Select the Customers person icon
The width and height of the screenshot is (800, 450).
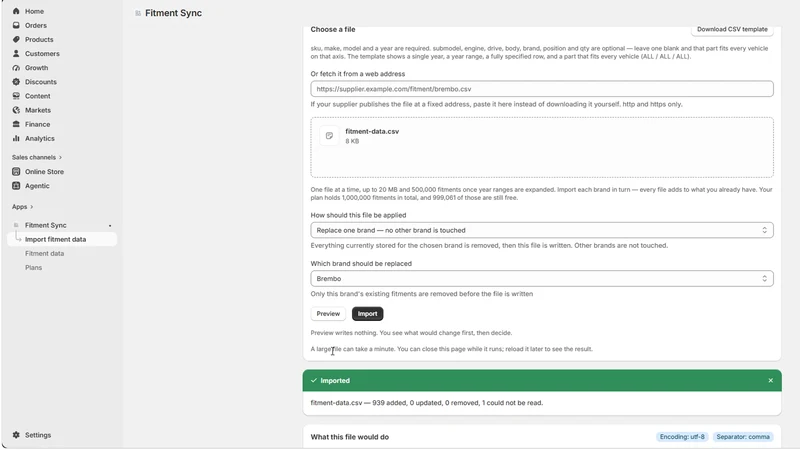[16, 54]
